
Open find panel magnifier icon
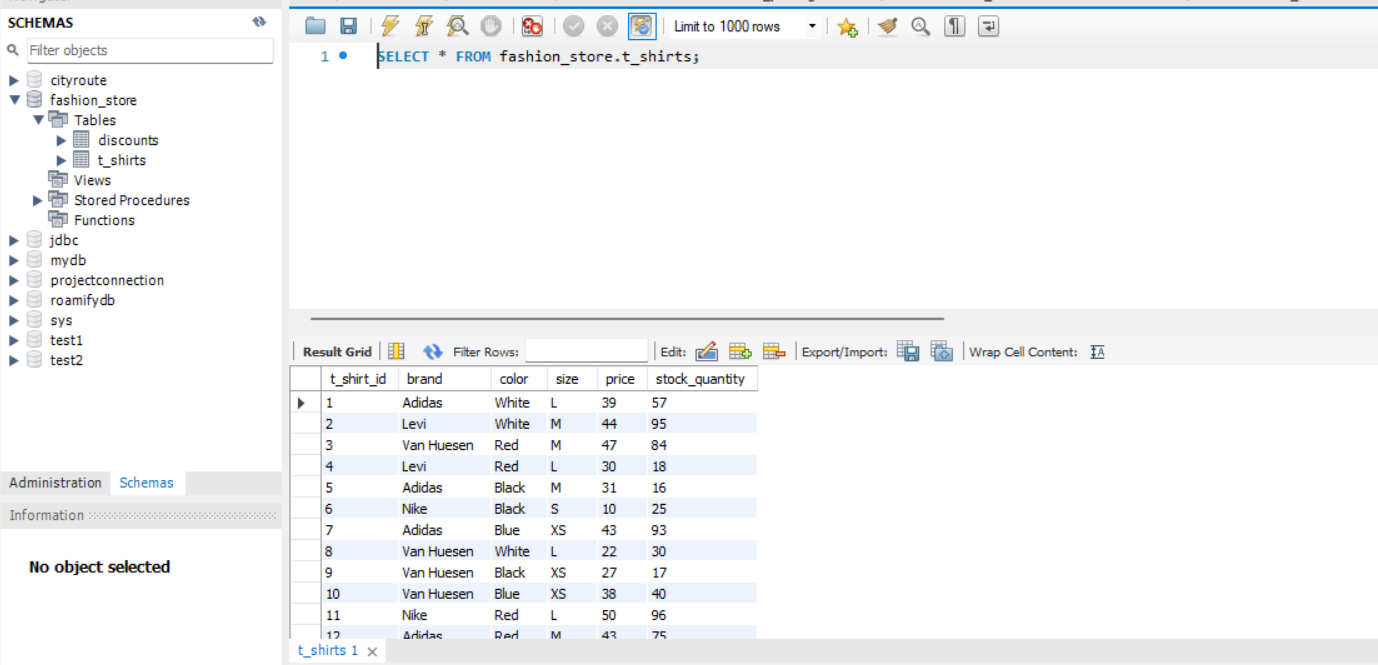921,27
